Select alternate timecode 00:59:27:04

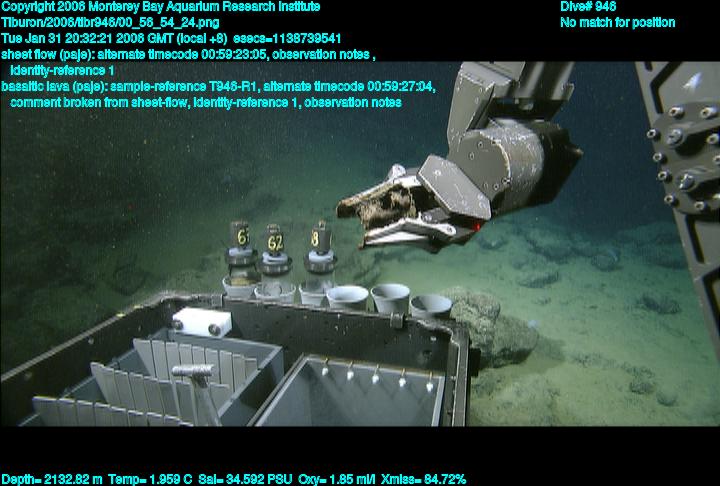pos(349,86)
